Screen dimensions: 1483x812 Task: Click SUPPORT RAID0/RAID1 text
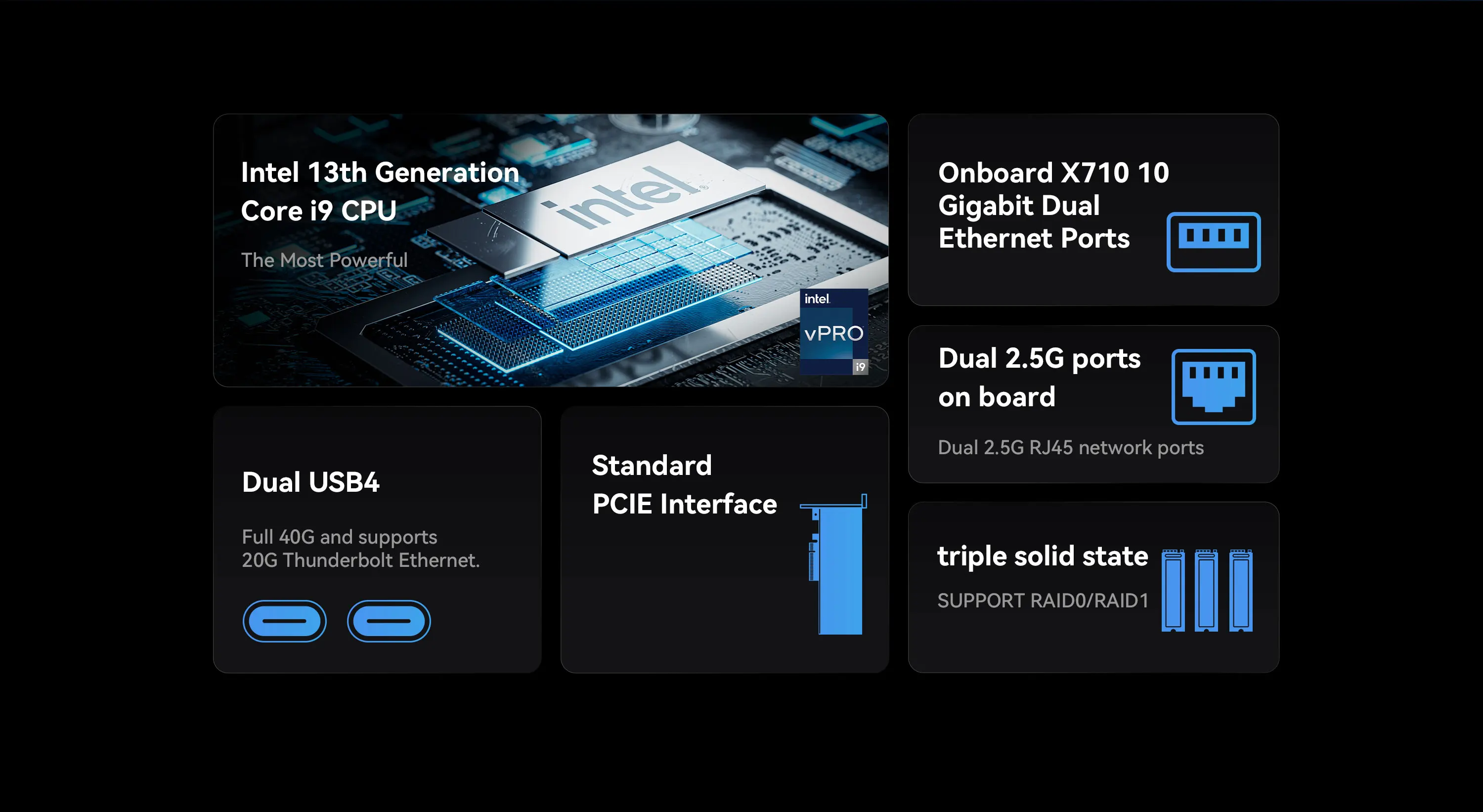[1042, 601]
